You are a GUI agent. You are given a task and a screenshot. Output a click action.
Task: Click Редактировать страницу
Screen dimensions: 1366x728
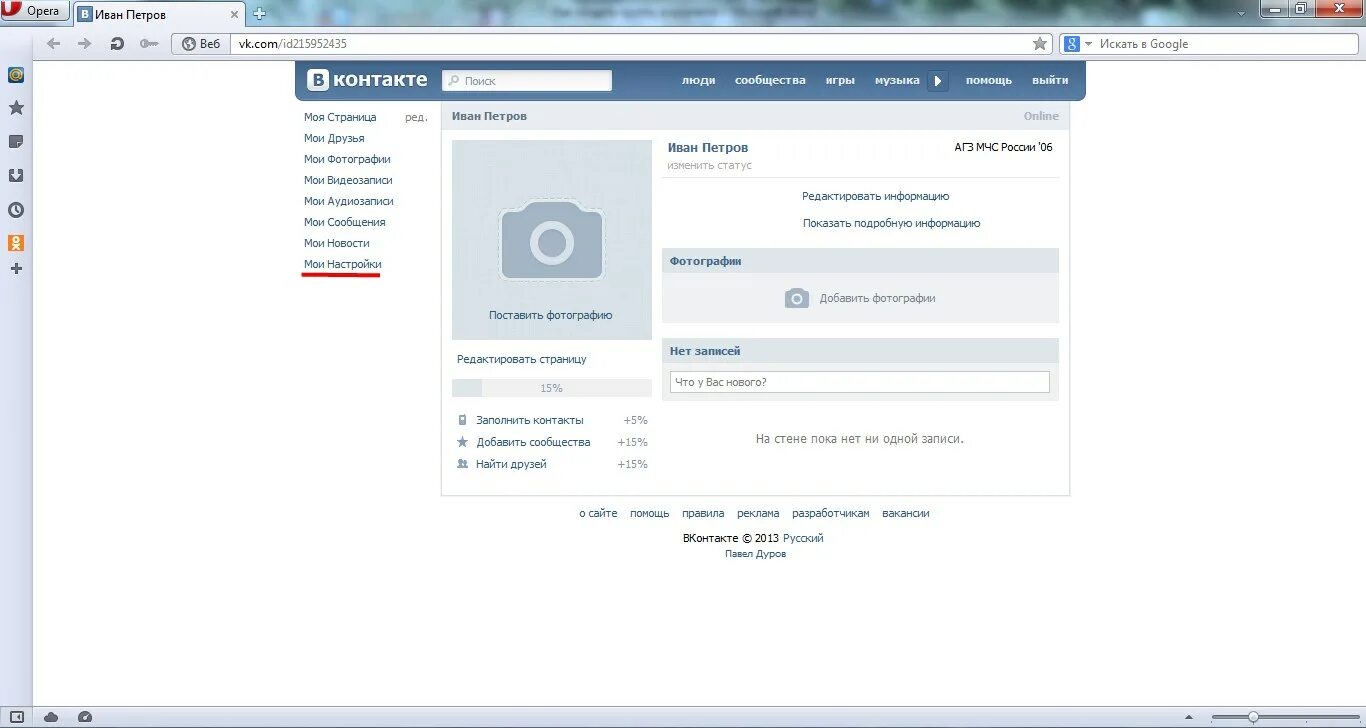point(522,359)
